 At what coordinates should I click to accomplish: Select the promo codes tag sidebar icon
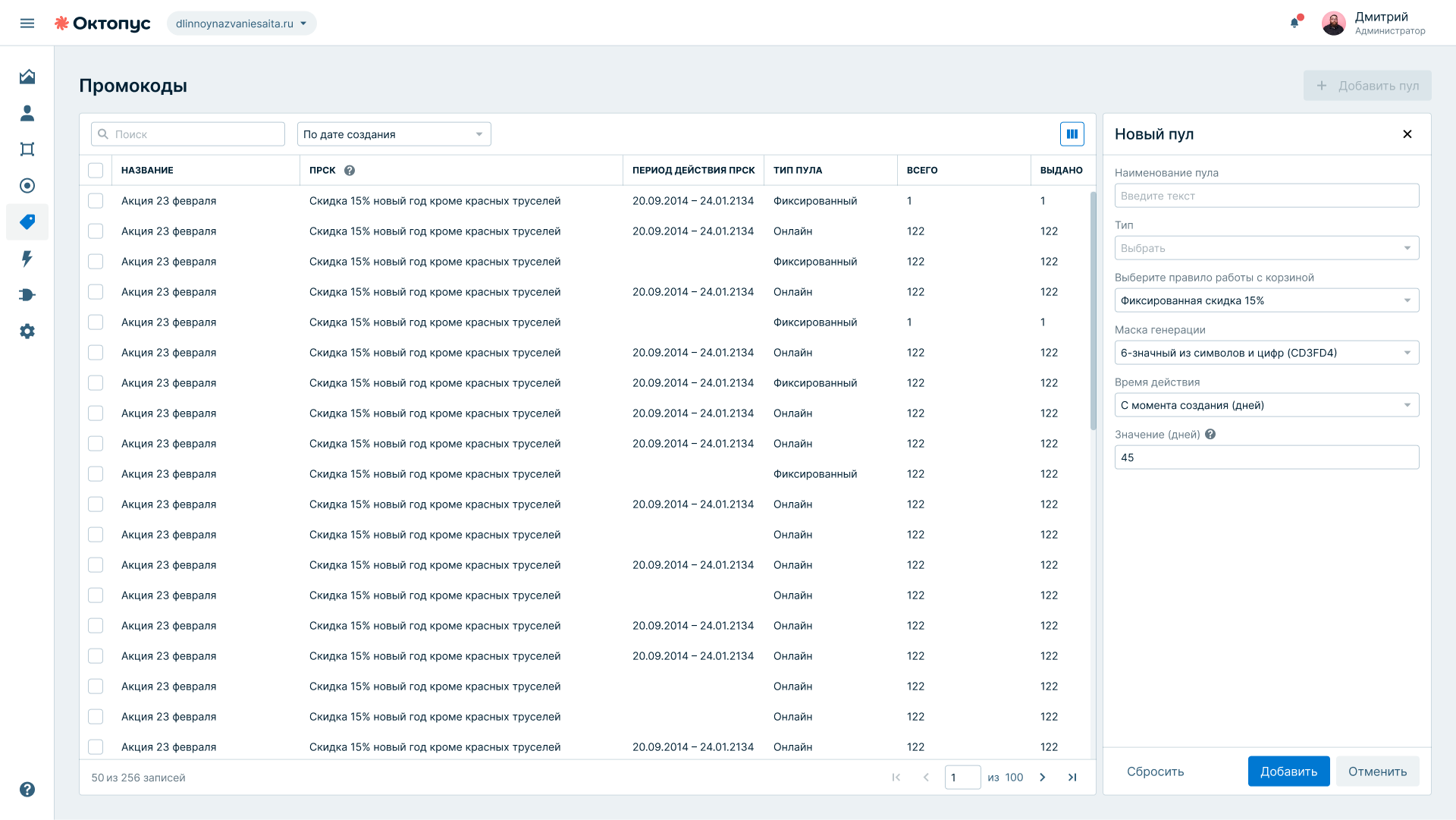click(27, 222)
